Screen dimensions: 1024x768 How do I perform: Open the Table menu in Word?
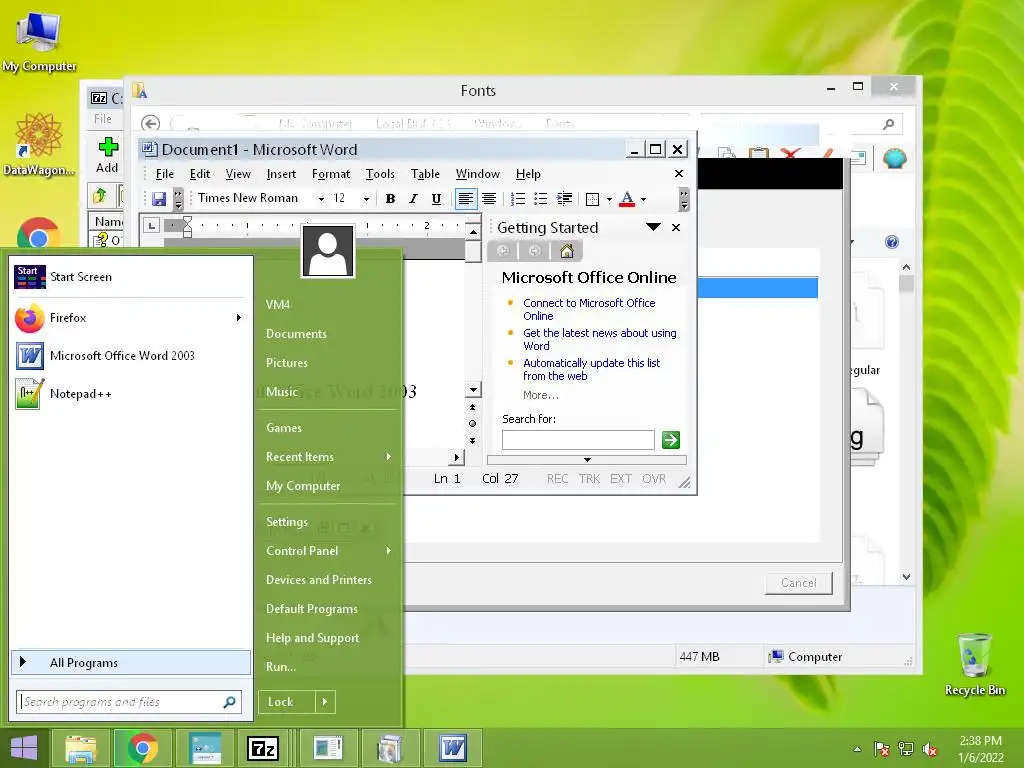click(425, 174)
